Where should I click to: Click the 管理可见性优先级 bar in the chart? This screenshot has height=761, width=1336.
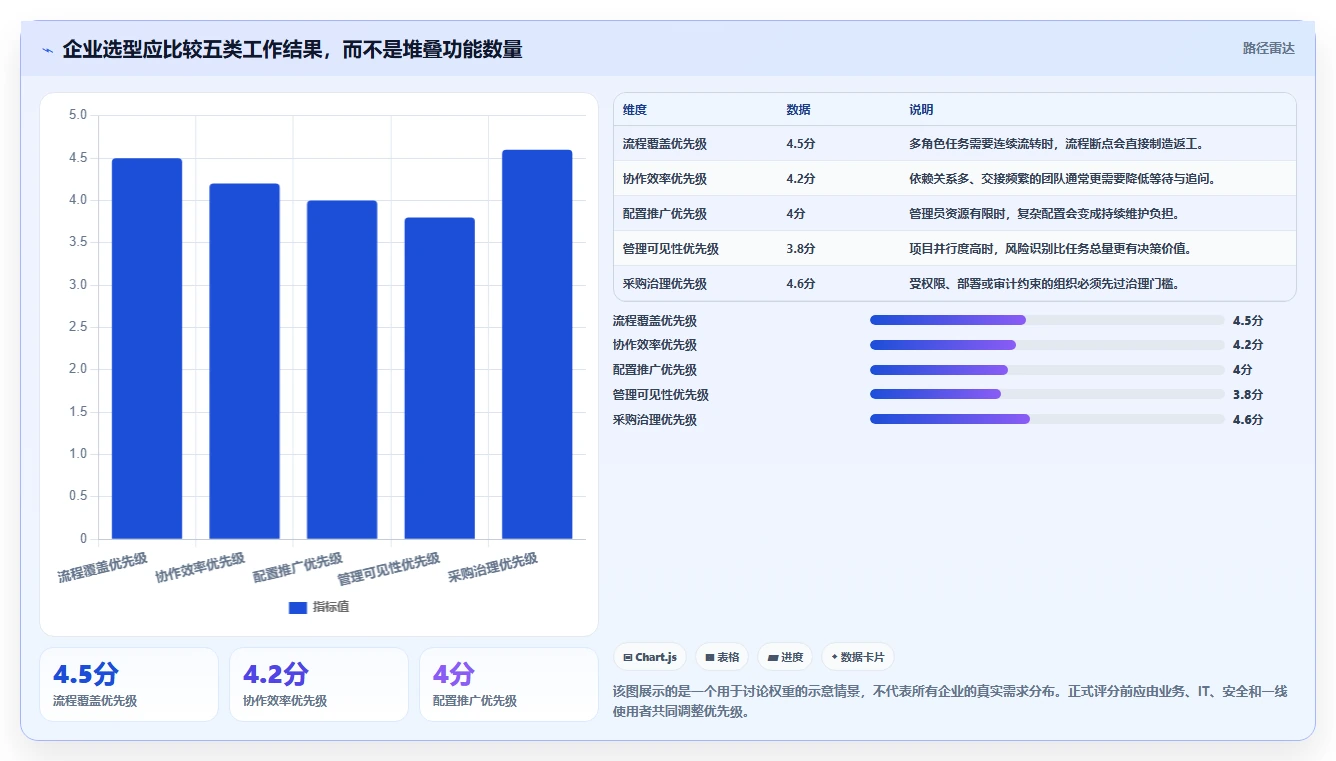tap(440, 378)
